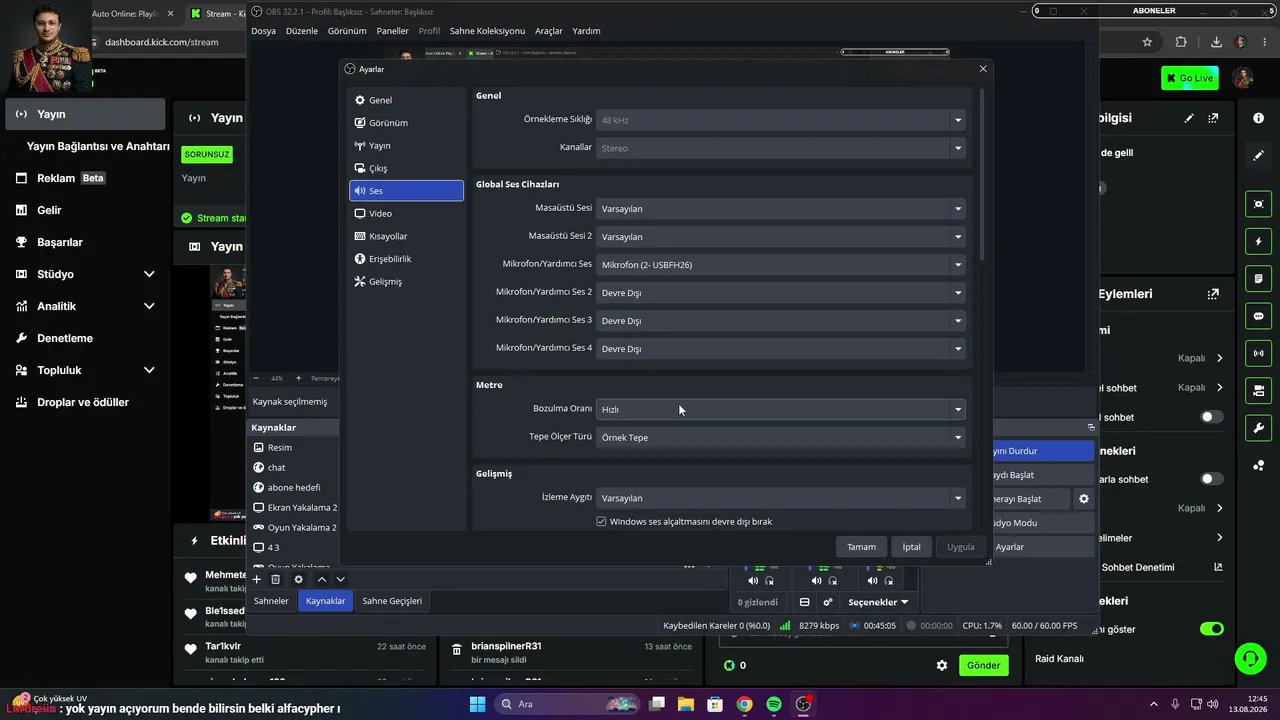
Task: Open chat settings gear beside Gönder
Action: 941,665
